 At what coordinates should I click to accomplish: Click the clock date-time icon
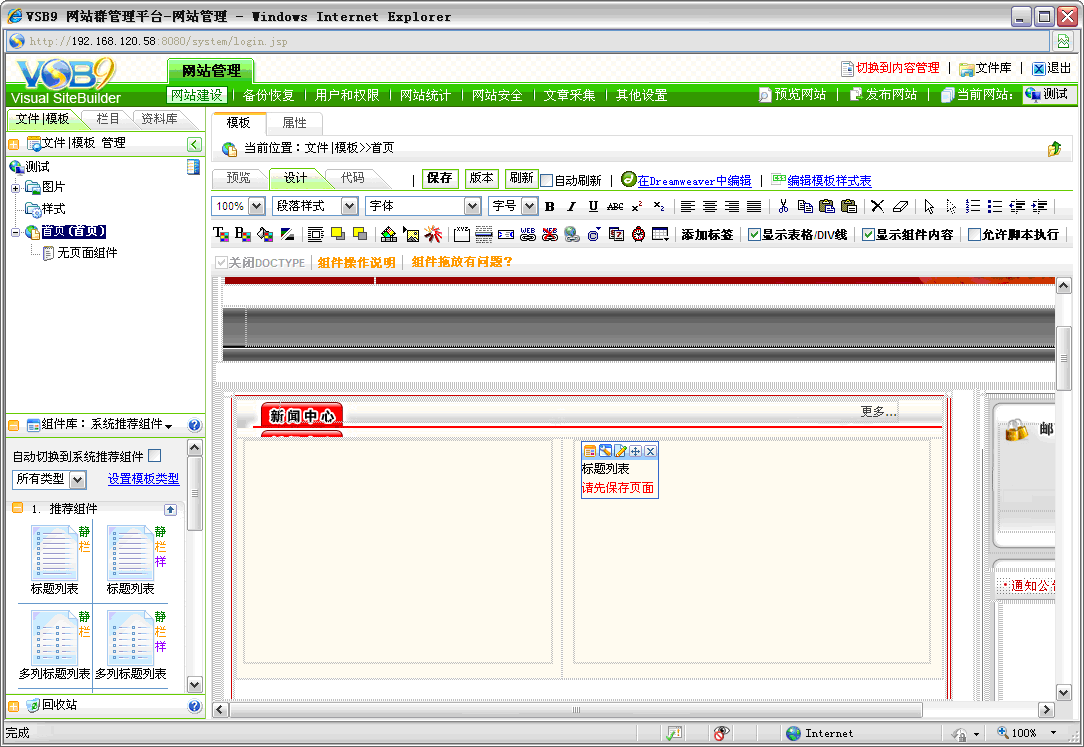click(x=638, y=235)
